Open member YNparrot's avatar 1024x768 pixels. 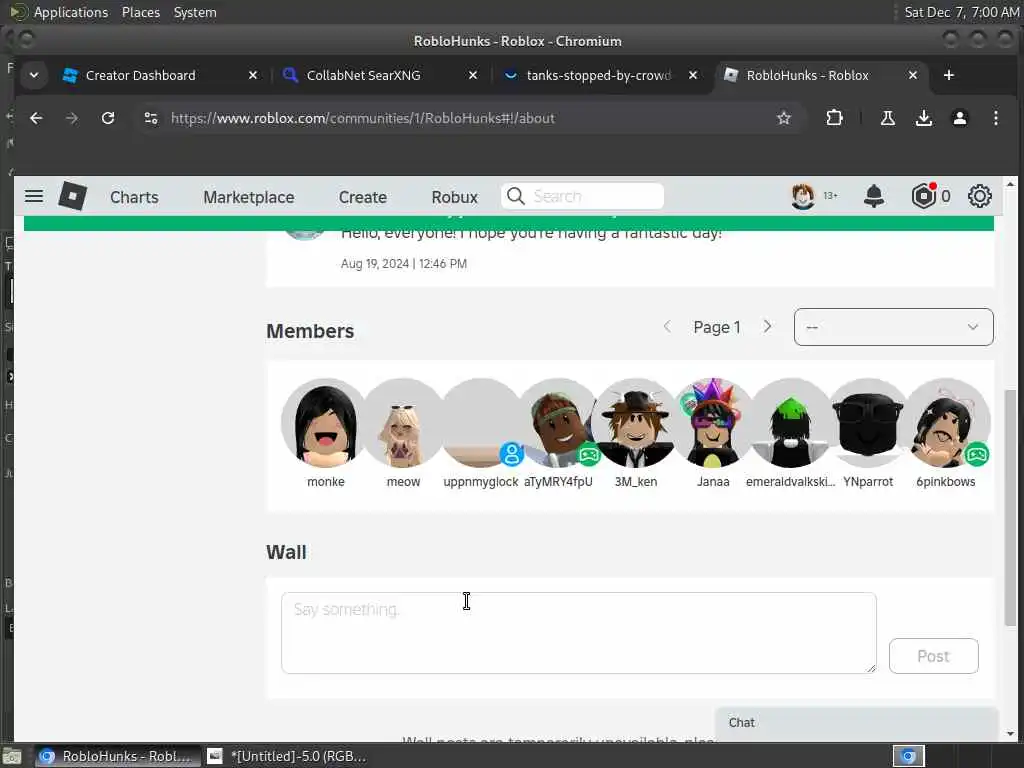click(868, 423)
